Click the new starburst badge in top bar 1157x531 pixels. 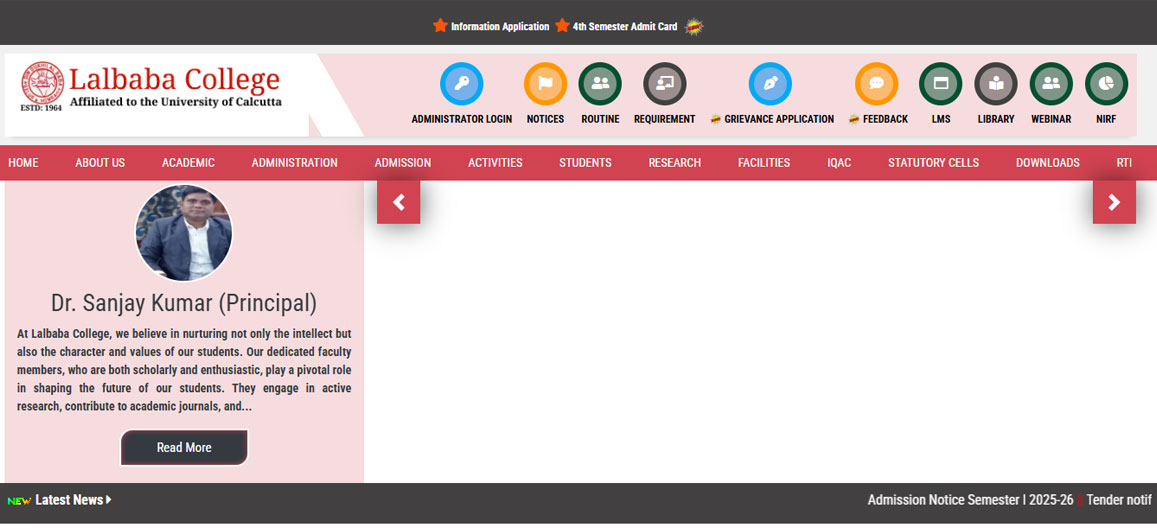(694, 27)
